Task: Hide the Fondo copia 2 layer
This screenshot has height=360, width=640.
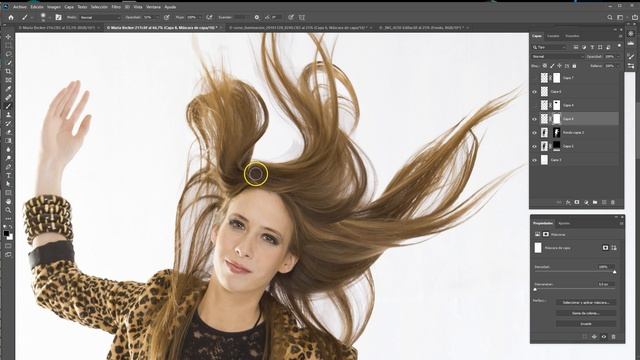Action: 534,133
